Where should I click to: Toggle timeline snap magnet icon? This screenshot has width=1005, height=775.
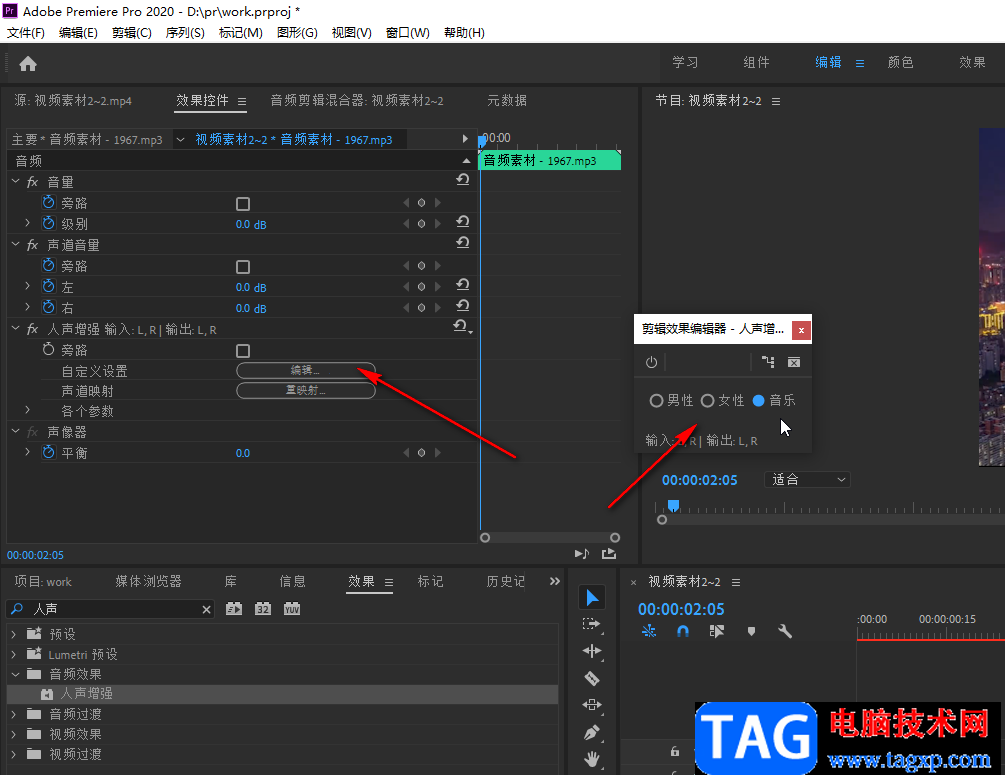(683, 631)
